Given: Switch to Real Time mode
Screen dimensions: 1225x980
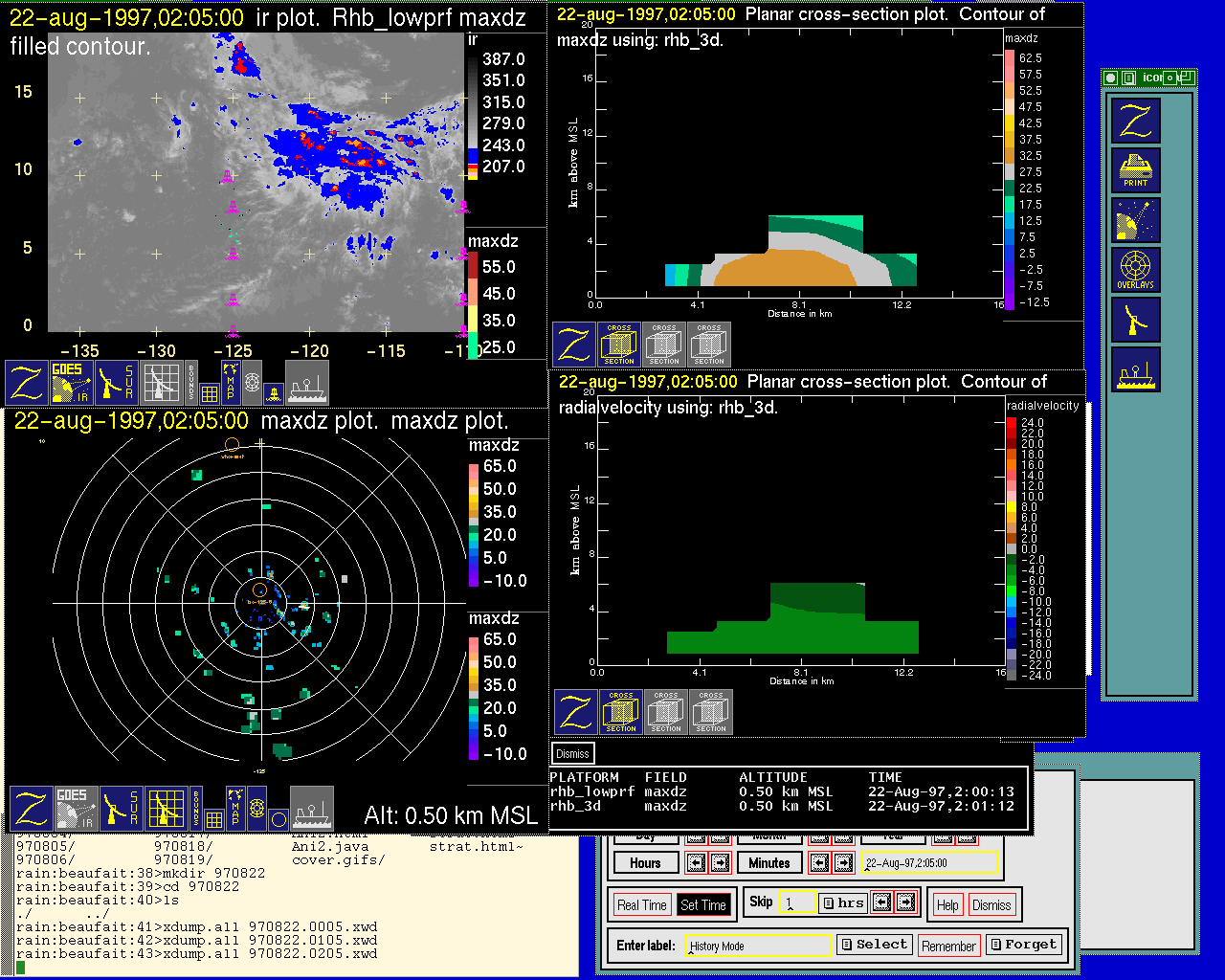Looking at the screenshot, I should point(641,905).
